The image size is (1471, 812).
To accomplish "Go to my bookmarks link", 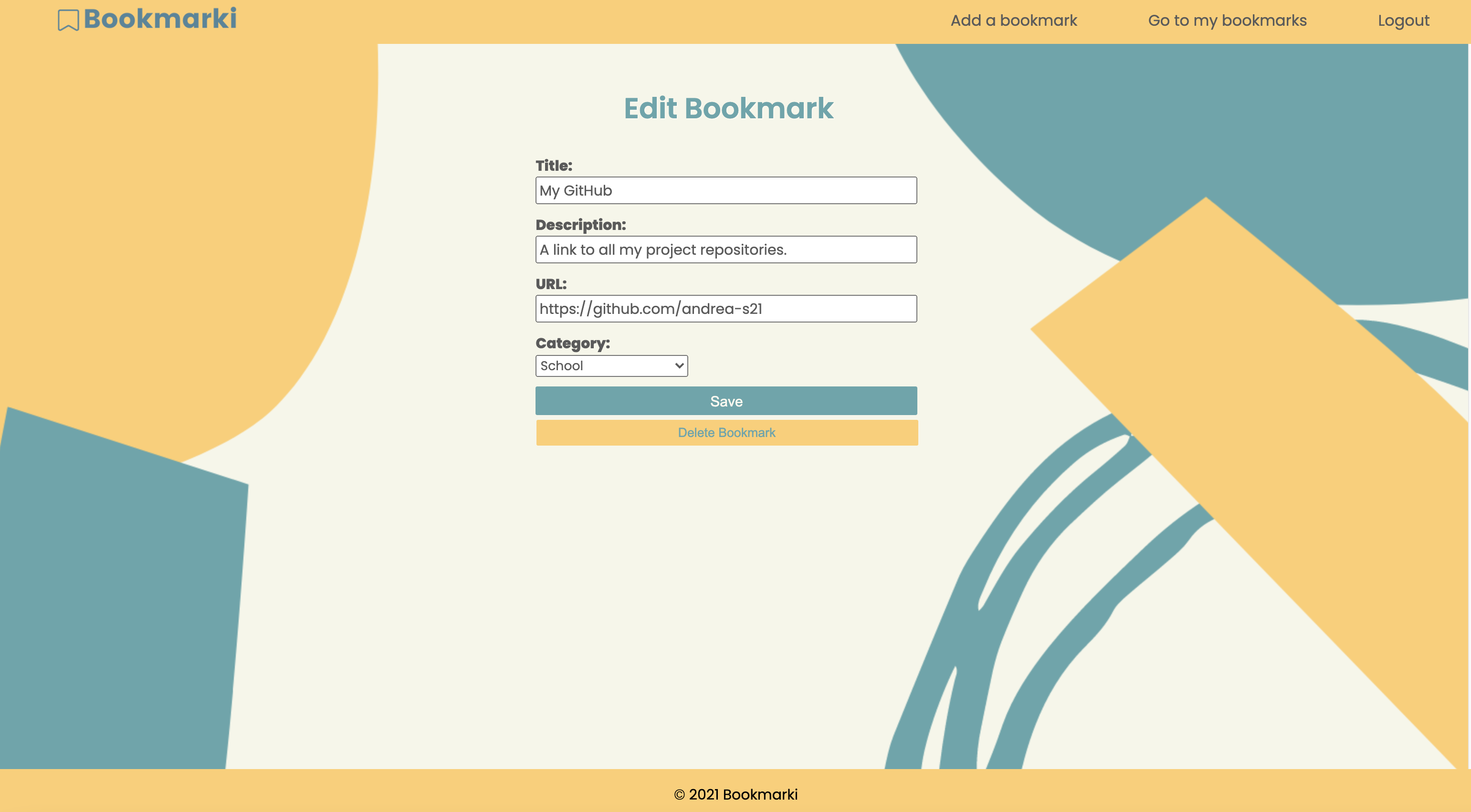I will tap(1227, 21).
